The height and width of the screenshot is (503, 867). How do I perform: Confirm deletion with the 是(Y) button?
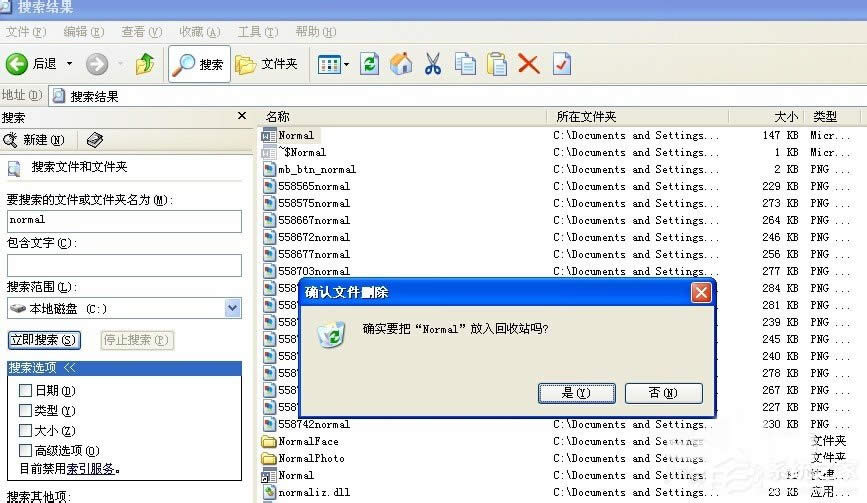pyautogui.click(x=576, y=393)
